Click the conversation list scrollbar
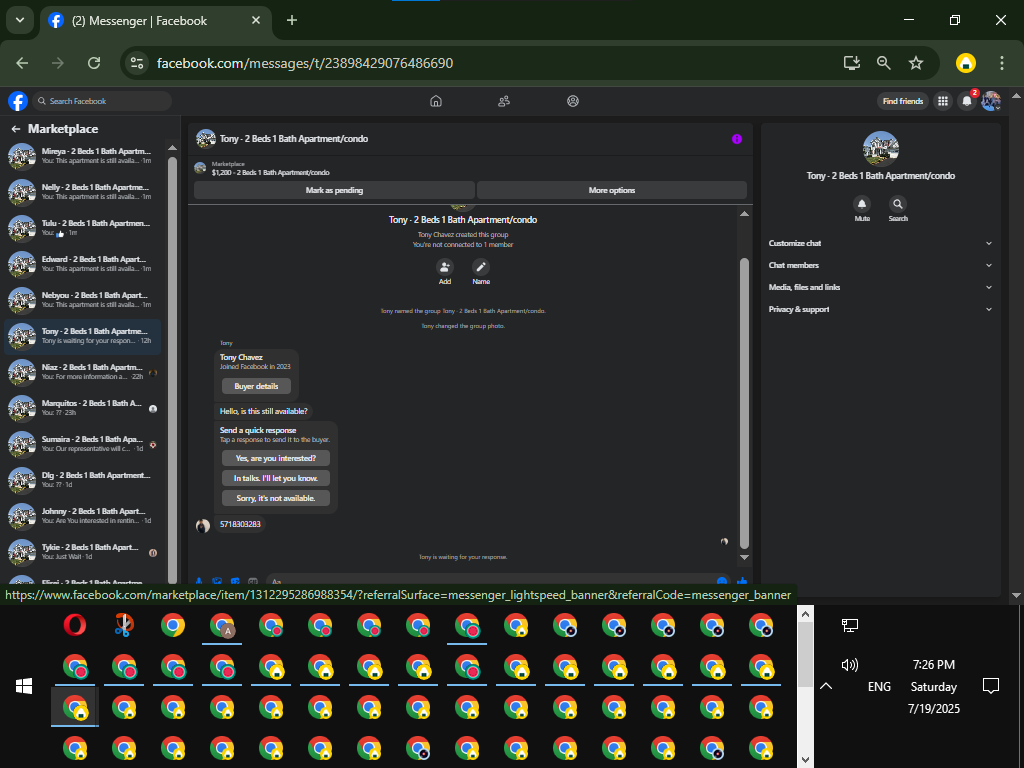This screenshot has height=768, width=1024. 172,369
